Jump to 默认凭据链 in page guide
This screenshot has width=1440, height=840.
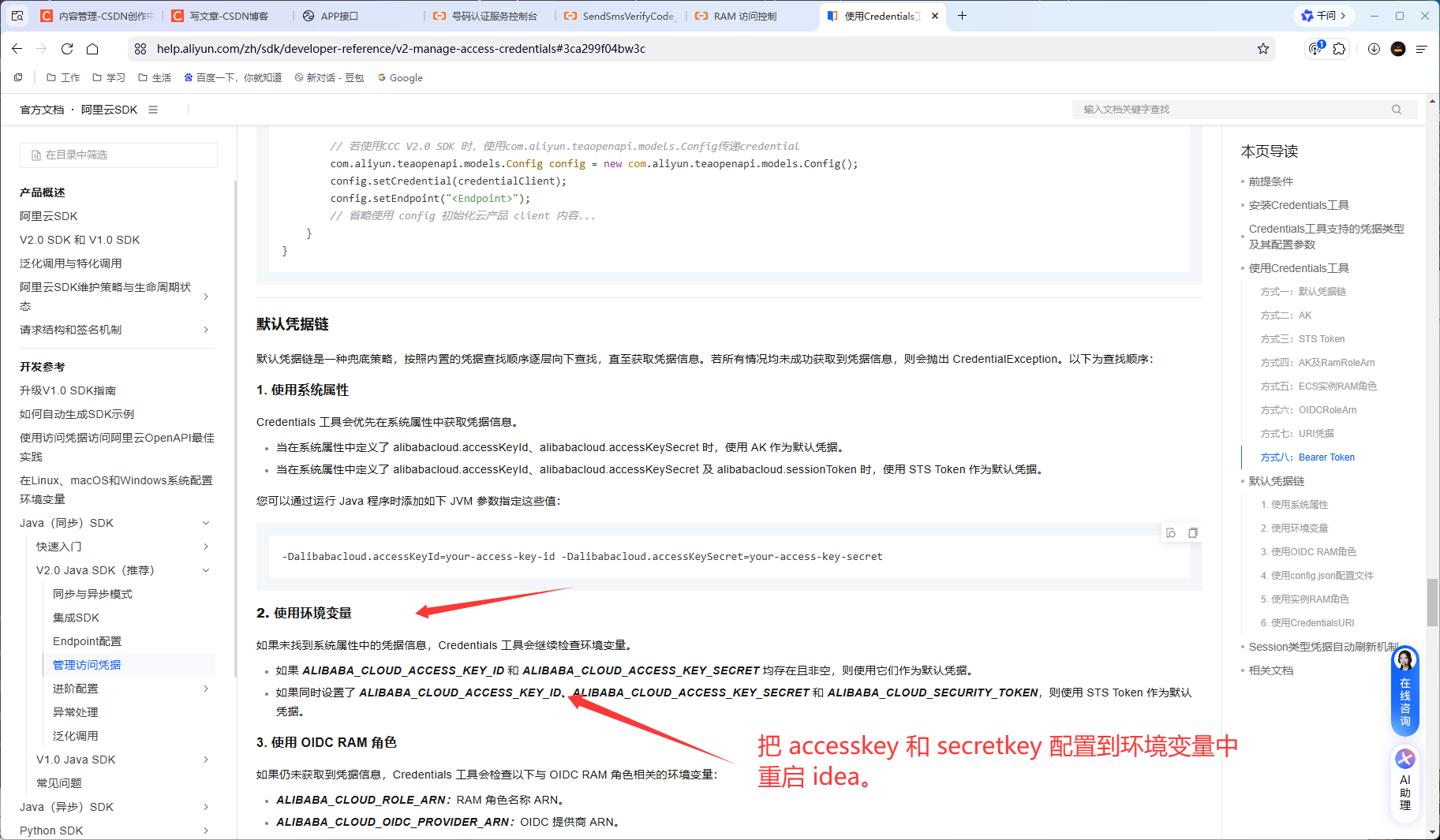pyautogui.click(x=1277, y=481)
